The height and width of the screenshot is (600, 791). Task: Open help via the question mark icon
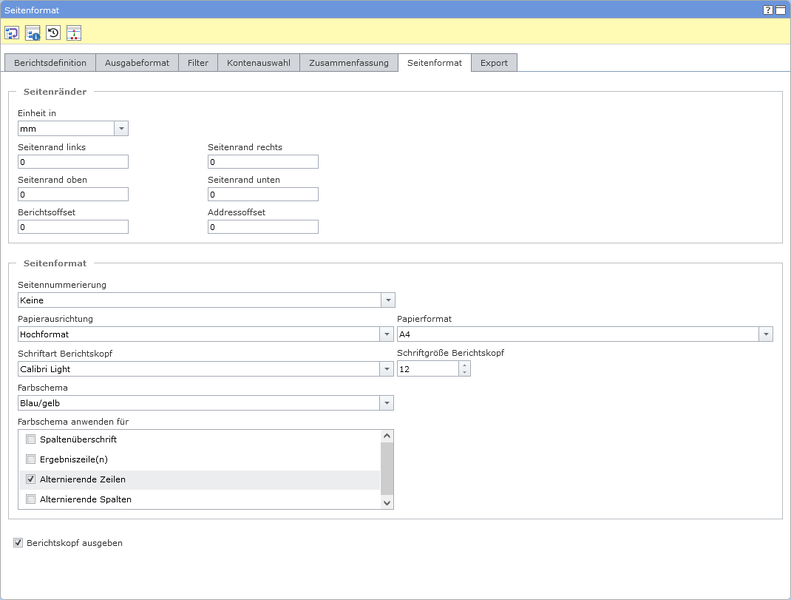pos(768,9)
